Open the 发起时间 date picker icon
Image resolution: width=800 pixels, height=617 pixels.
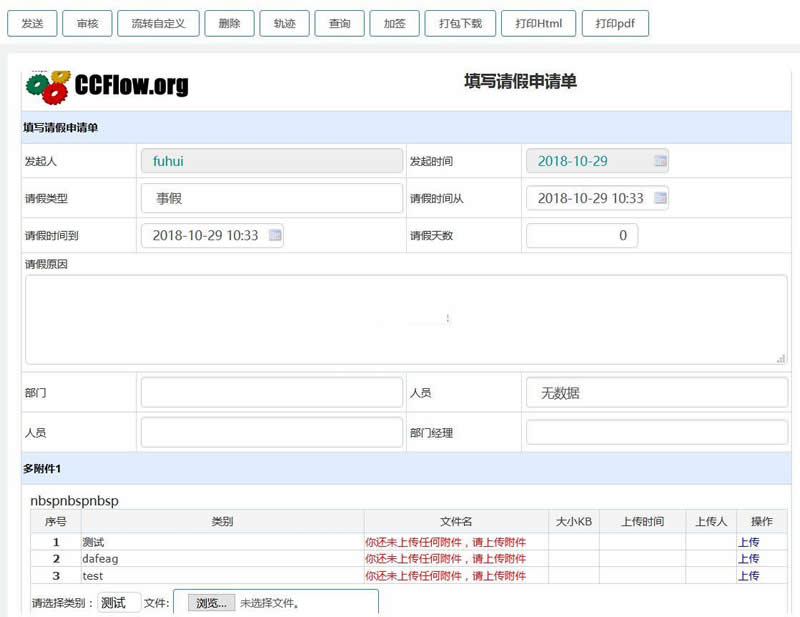(x=658, y=161)
